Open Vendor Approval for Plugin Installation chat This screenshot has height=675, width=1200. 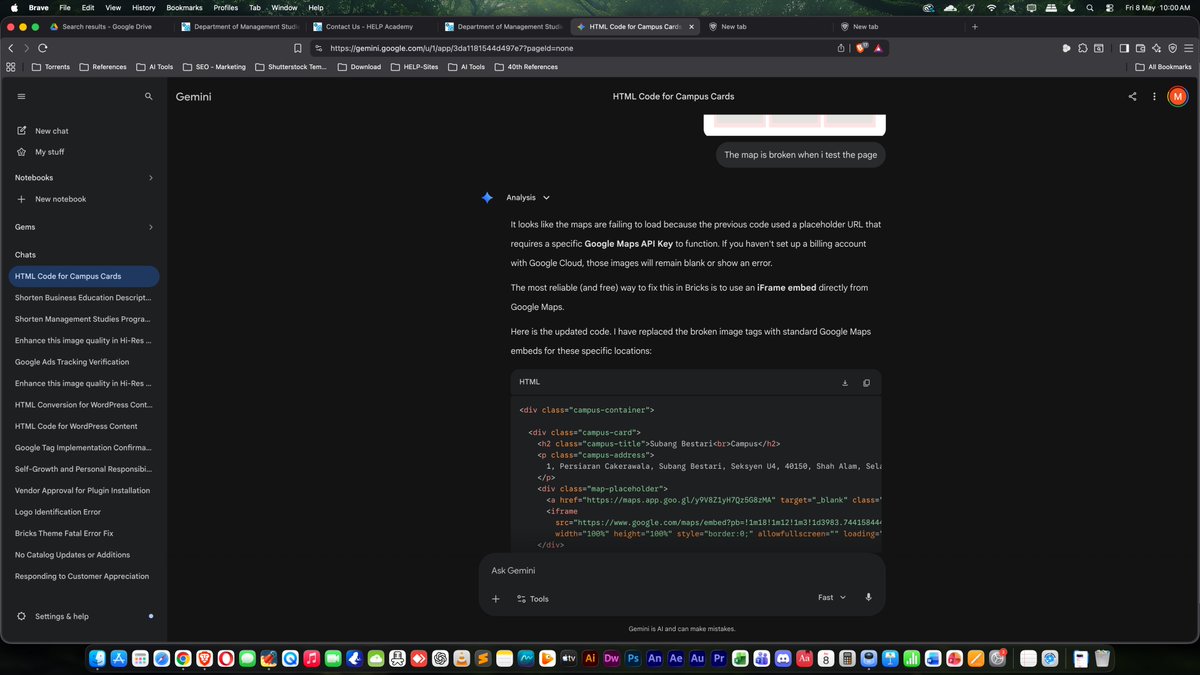coord(84,490)
